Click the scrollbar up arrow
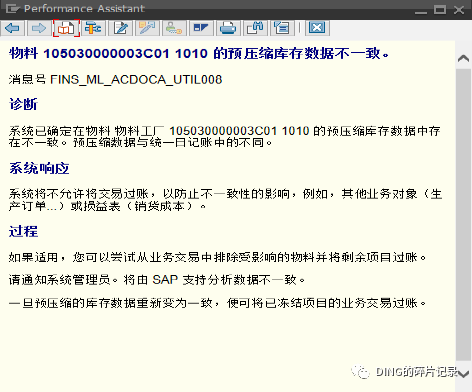Screen dimensions: 472x392 [x=463, y=58]
